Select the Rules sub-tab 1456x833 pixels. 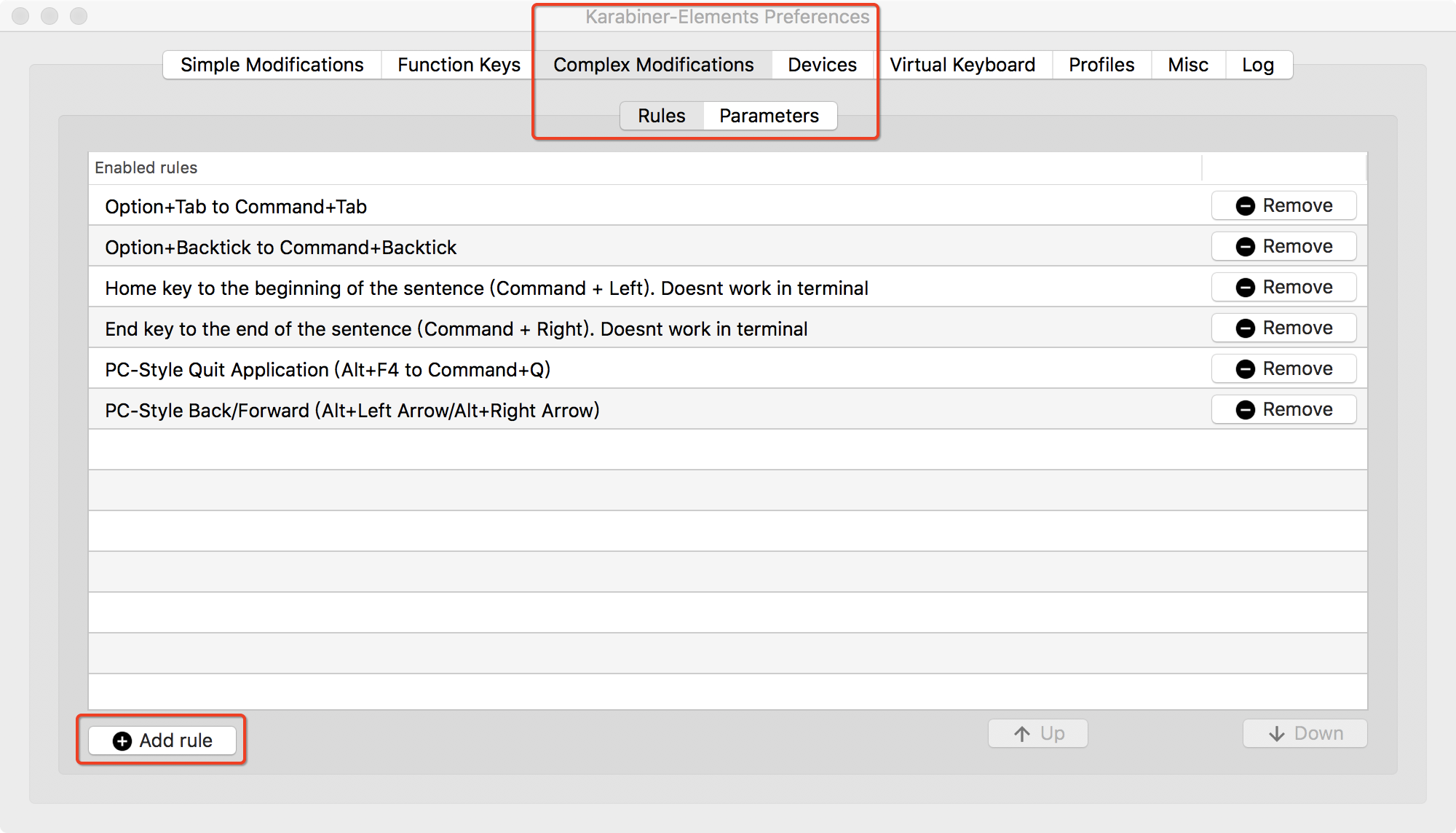click(x=662, y=116)
